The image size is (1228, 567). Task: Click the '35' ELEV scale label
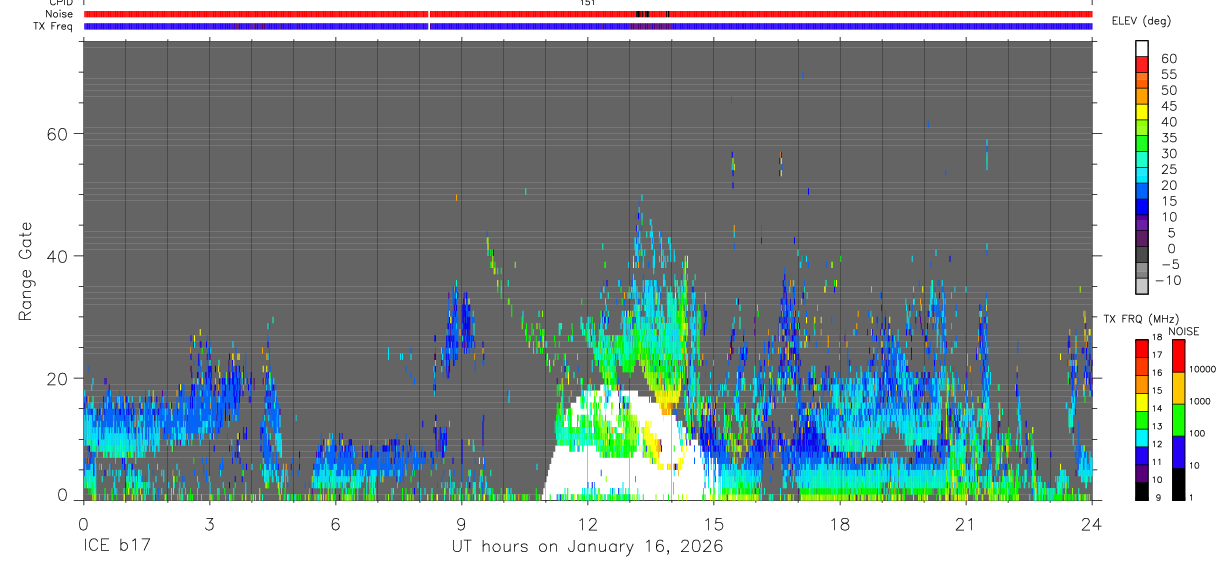[1167, 137]
